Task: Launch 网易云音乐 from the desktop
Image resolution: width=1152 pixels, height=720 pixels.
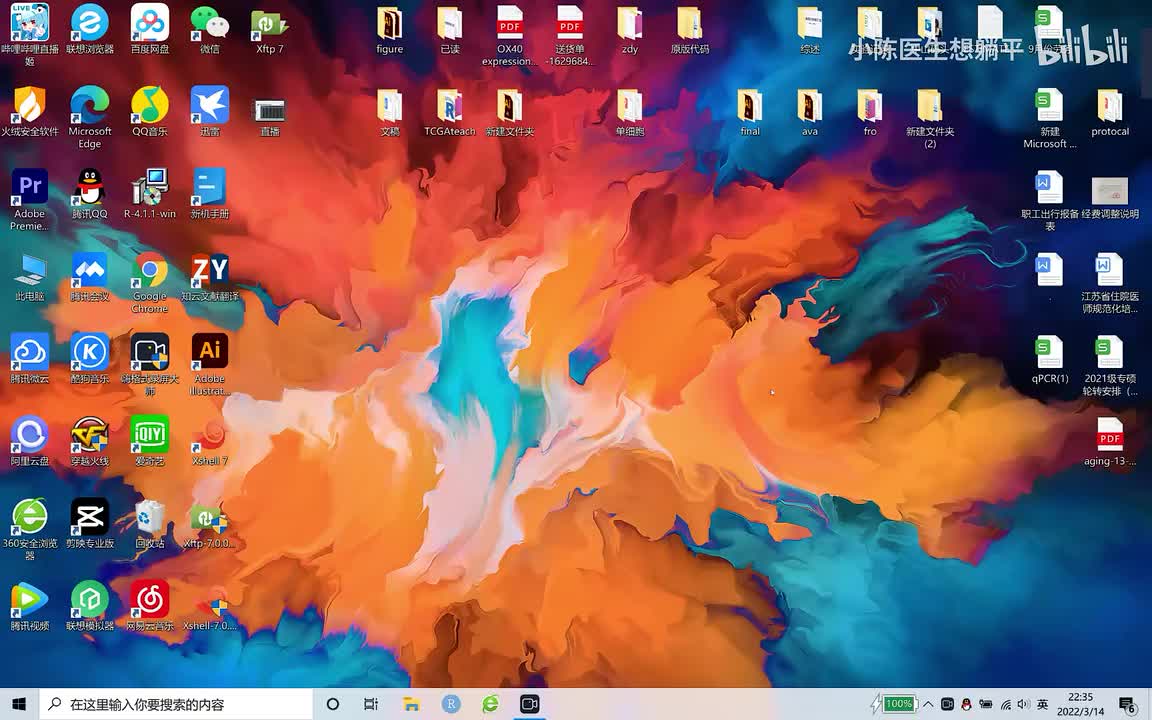Action: click(x=150, y=605)
